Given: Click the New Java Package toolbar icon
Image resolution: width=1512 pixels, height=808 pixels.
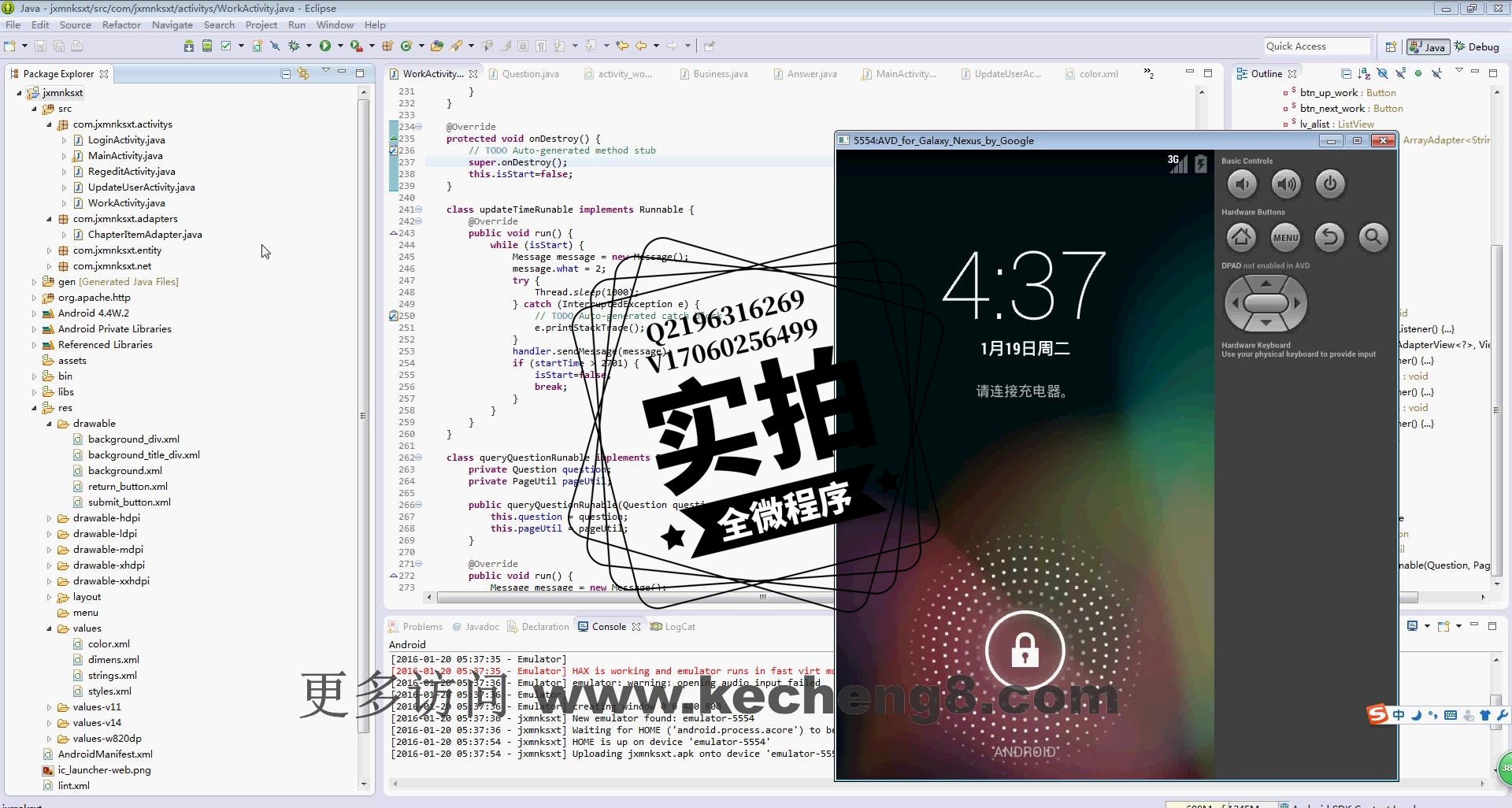Looking at the screenshot, I should [x=387, y=46].
